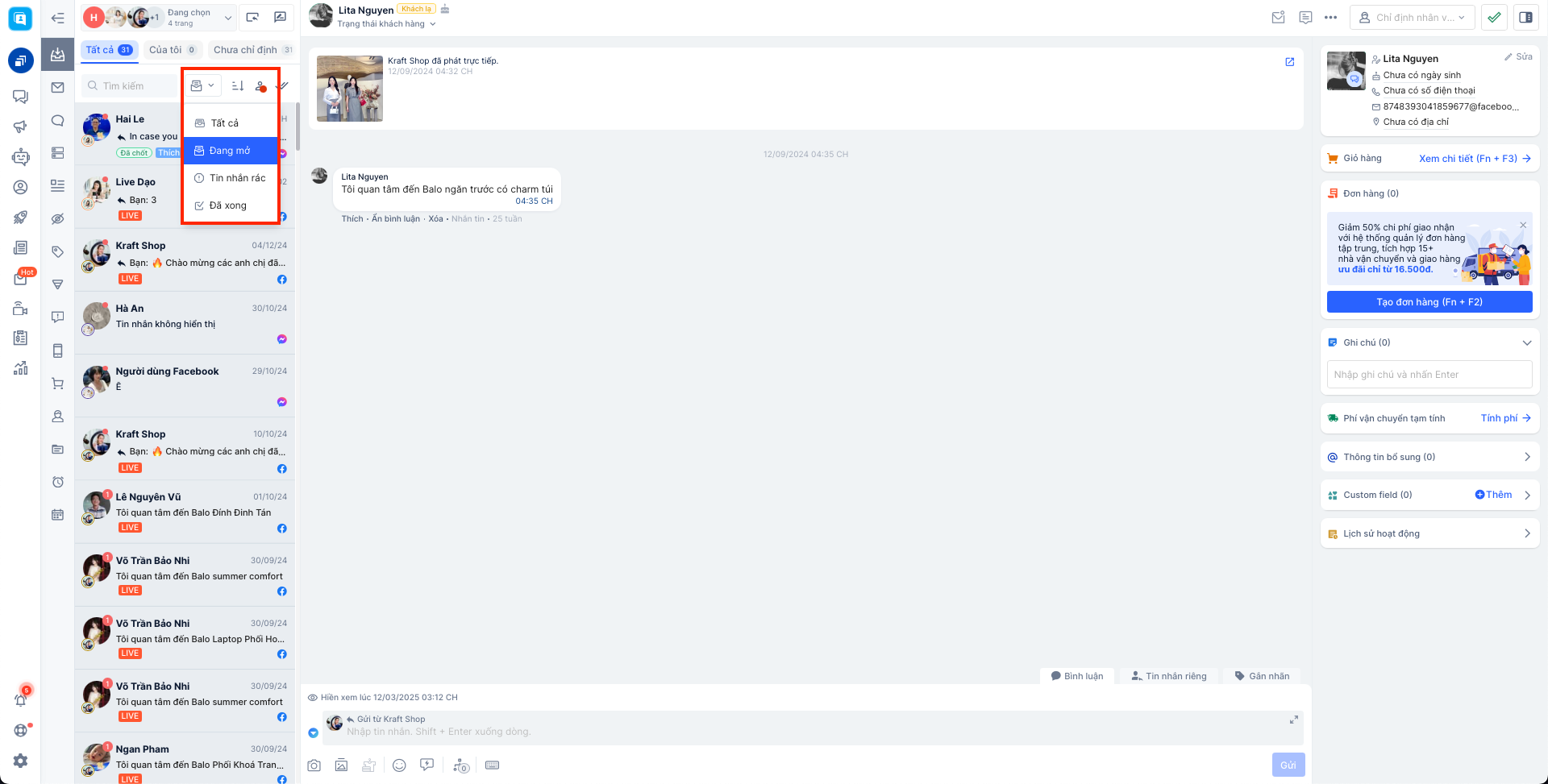The height and width of the screenshot is (784, 1548).
Task: Click the message input box
Action: [813, 728]
